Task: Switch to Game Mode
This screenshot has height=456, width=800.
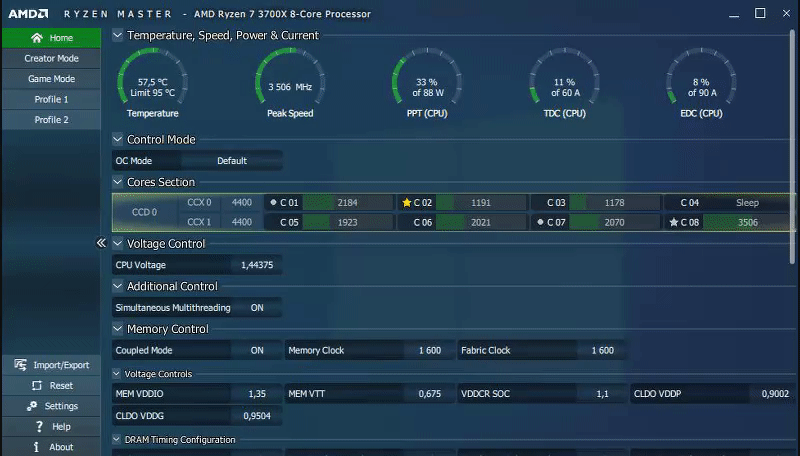Action: 52,79
